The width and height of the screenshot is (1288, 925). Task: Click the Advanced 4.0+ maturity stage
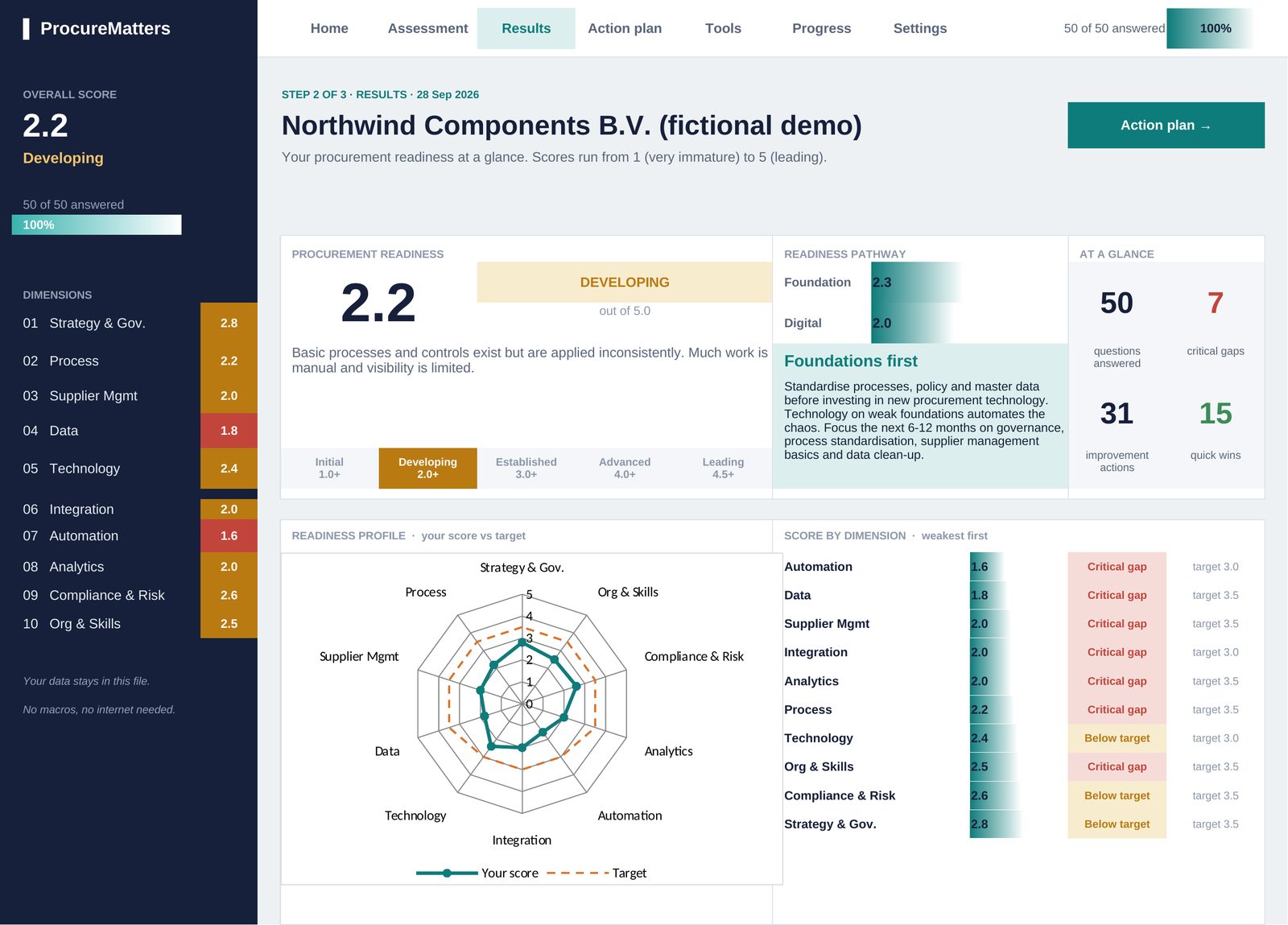pyautogui.click(x=625, y=469)
